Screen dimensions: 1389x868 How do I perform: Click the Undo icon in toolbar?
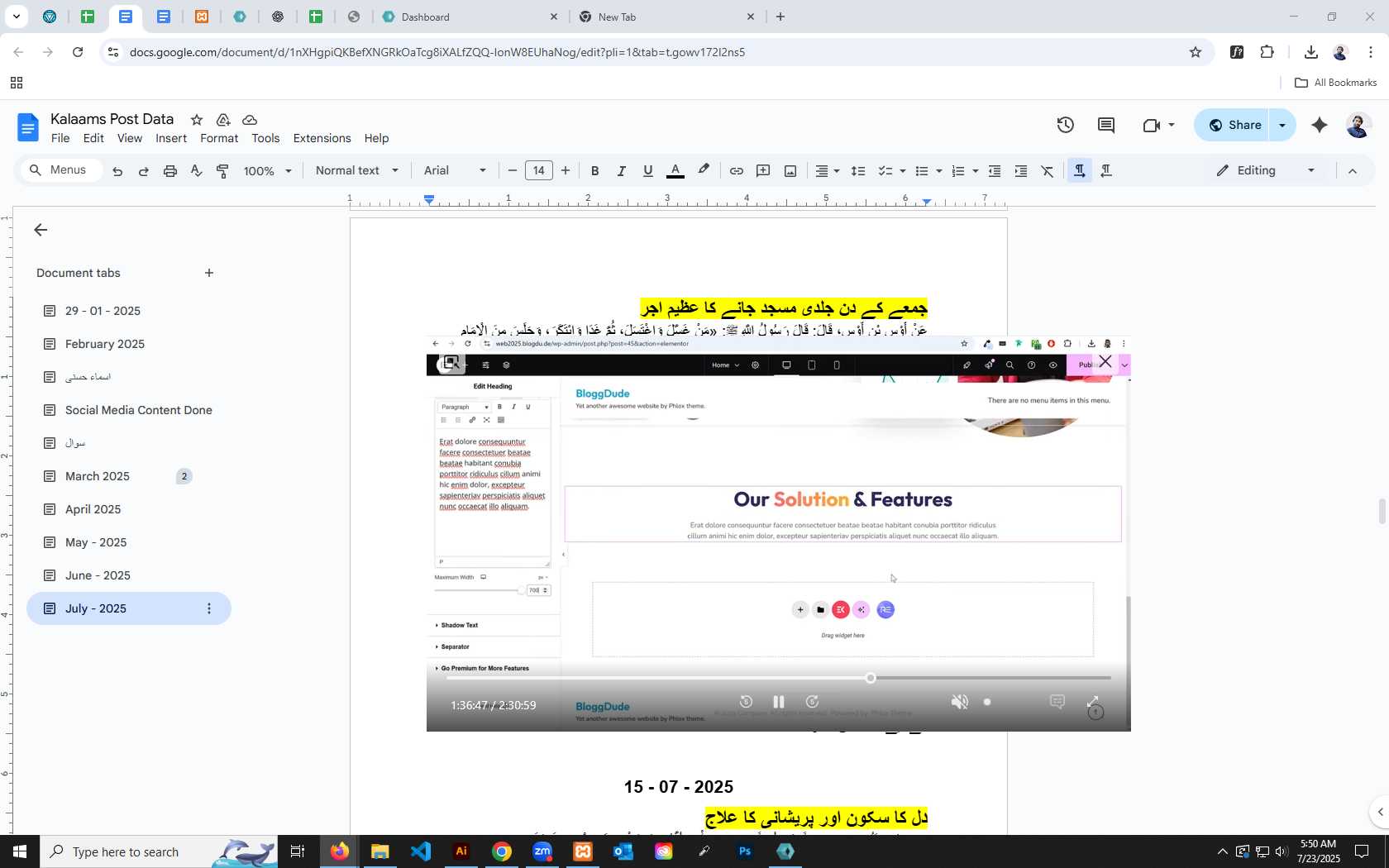[117, 171]
